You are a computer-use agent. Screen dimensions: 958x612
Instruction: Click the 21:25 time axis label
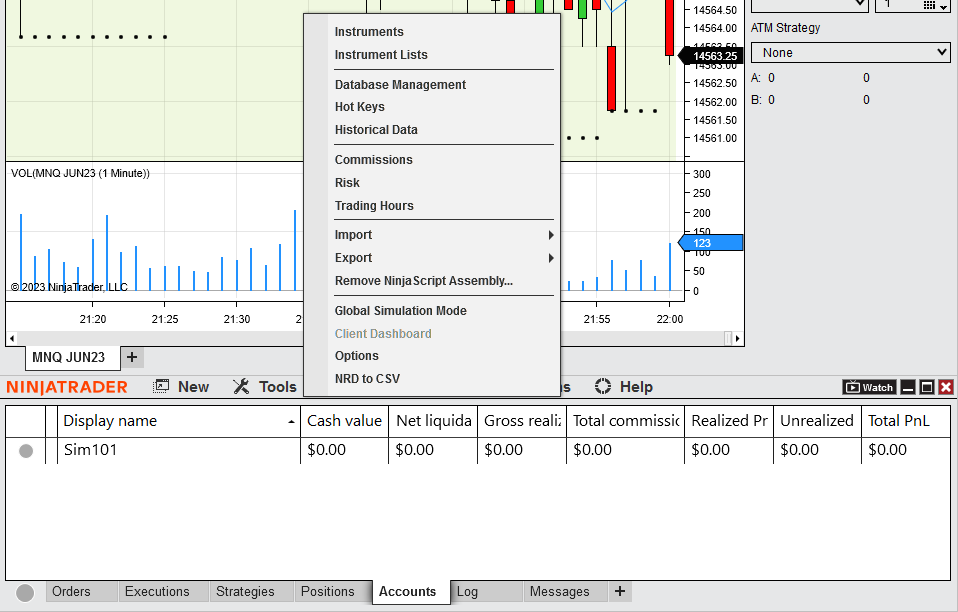[x=165, y=319]
